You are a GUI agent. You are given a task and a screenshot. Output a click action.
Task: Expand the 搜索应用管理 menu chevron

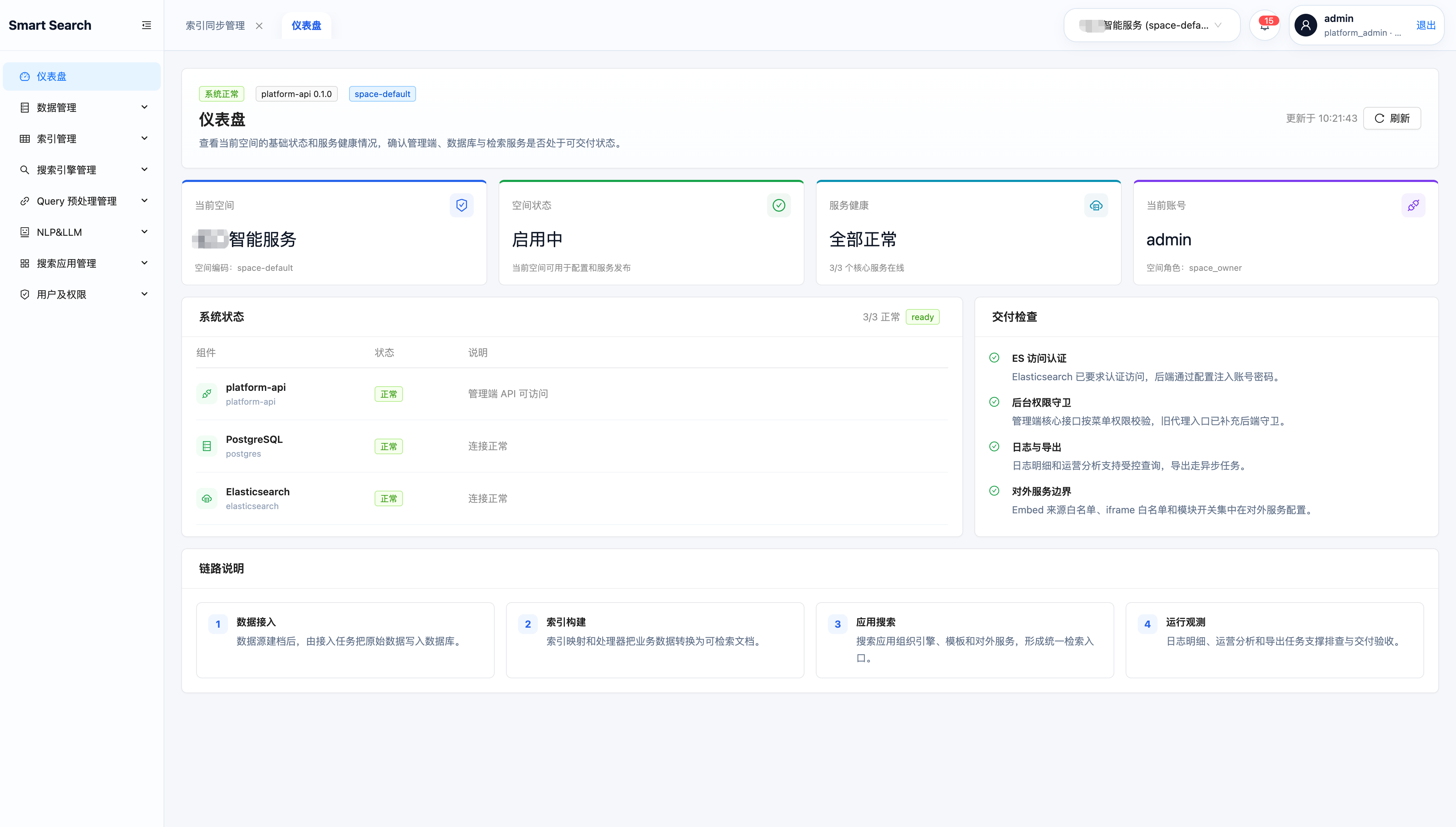coord(144,263)
